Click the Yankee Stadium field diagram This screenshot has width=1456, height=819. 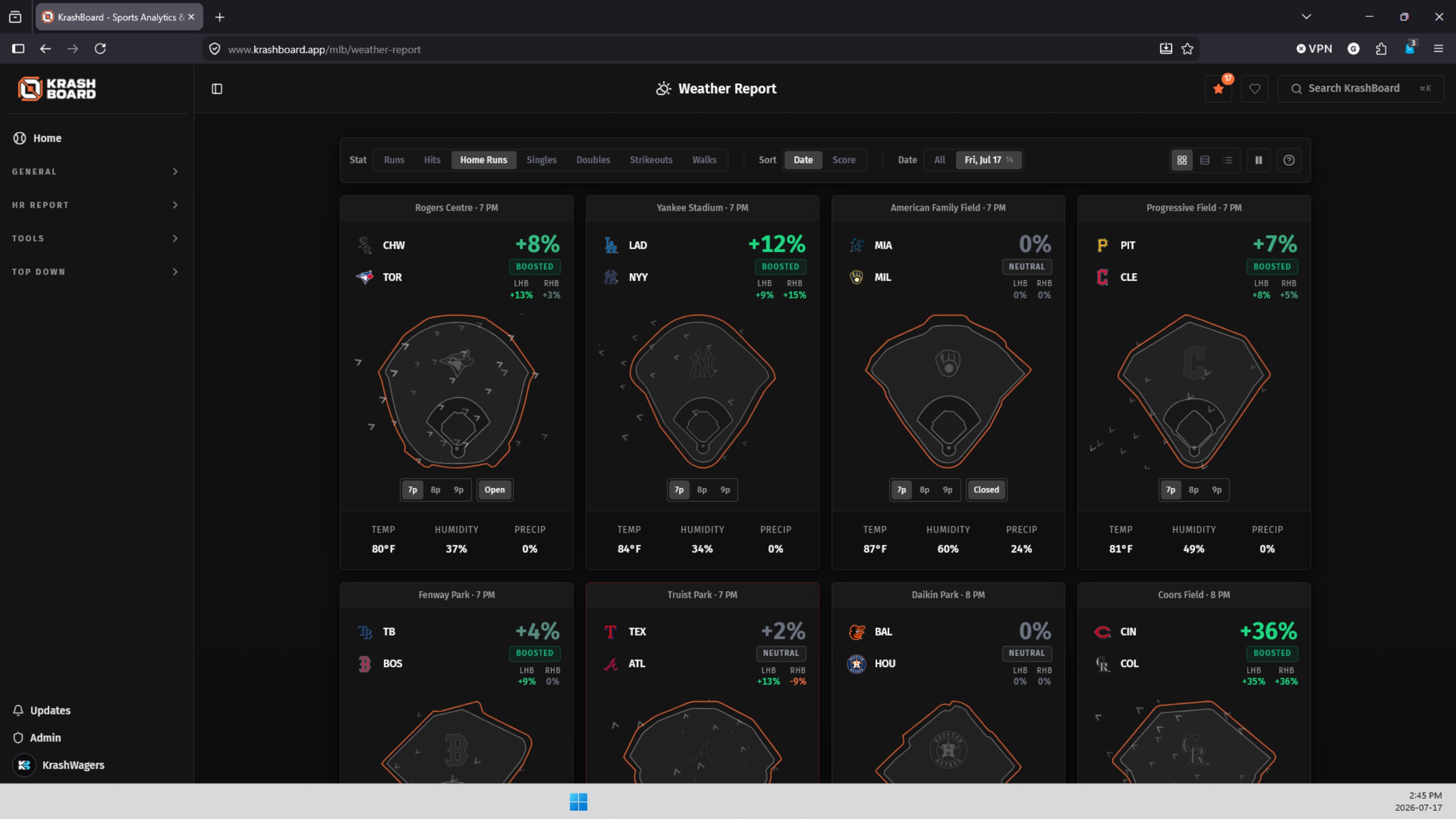pos(702,392)
